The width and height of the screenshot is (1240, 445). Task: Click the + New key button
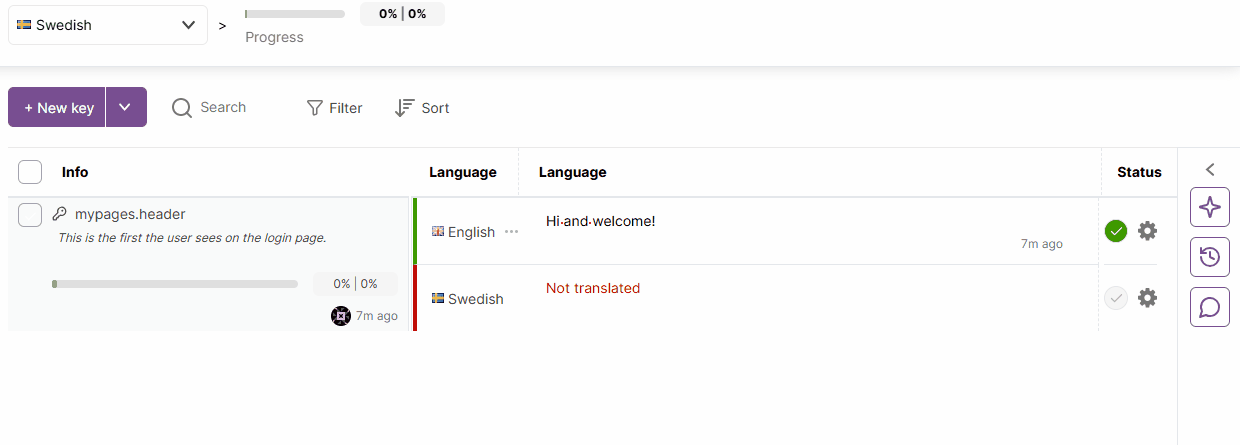[58, 107]
